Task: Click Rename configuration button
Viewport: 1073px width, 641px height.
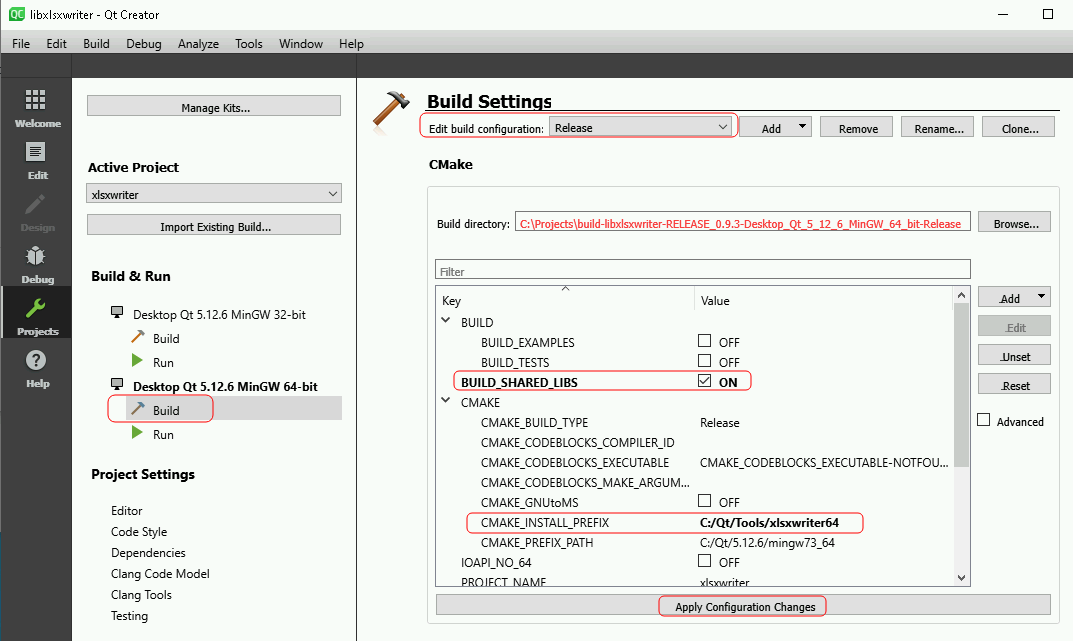Action: pos(938,127)
